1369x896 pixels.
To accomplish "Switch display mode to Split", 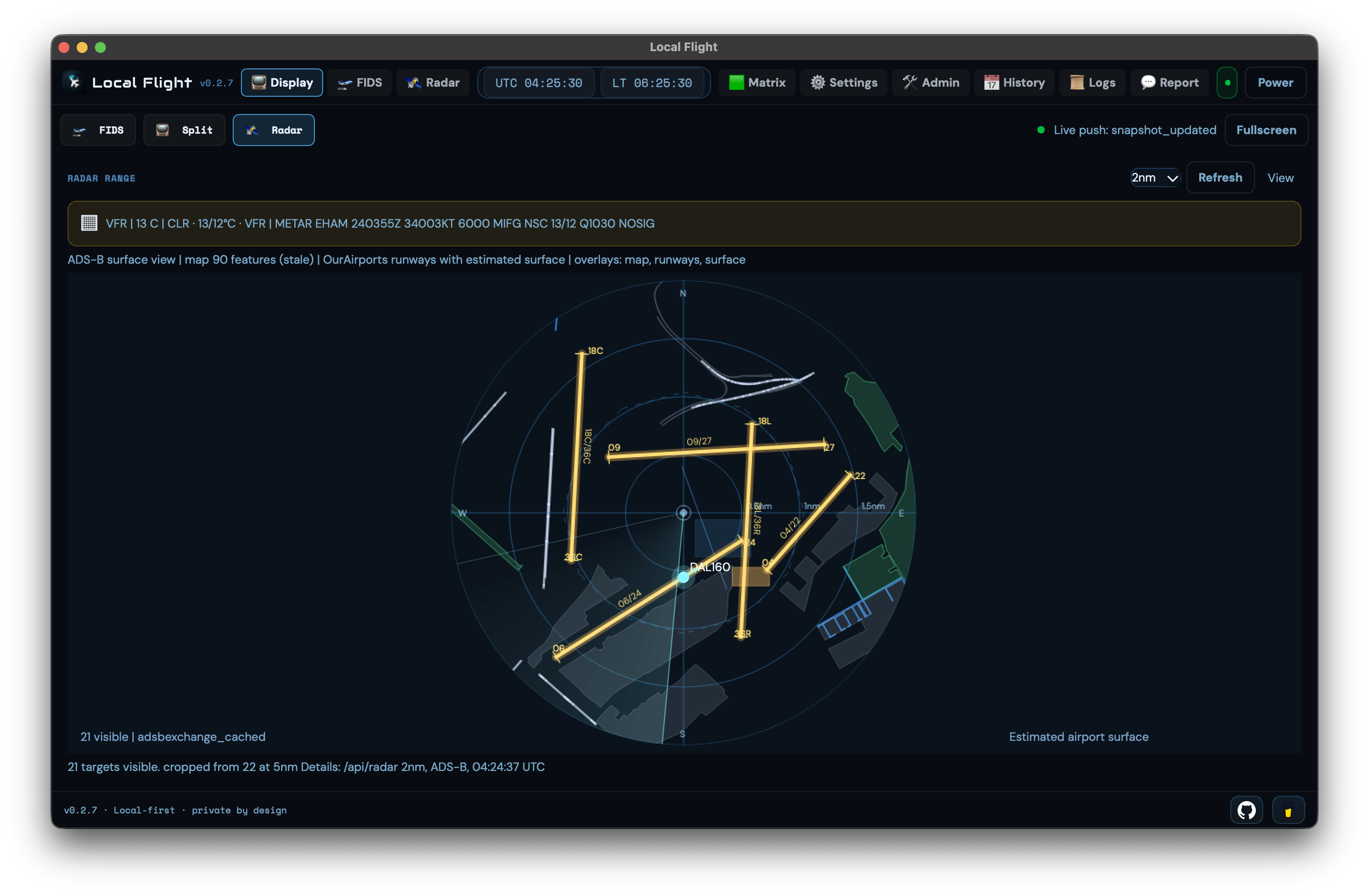I will 184,130.
